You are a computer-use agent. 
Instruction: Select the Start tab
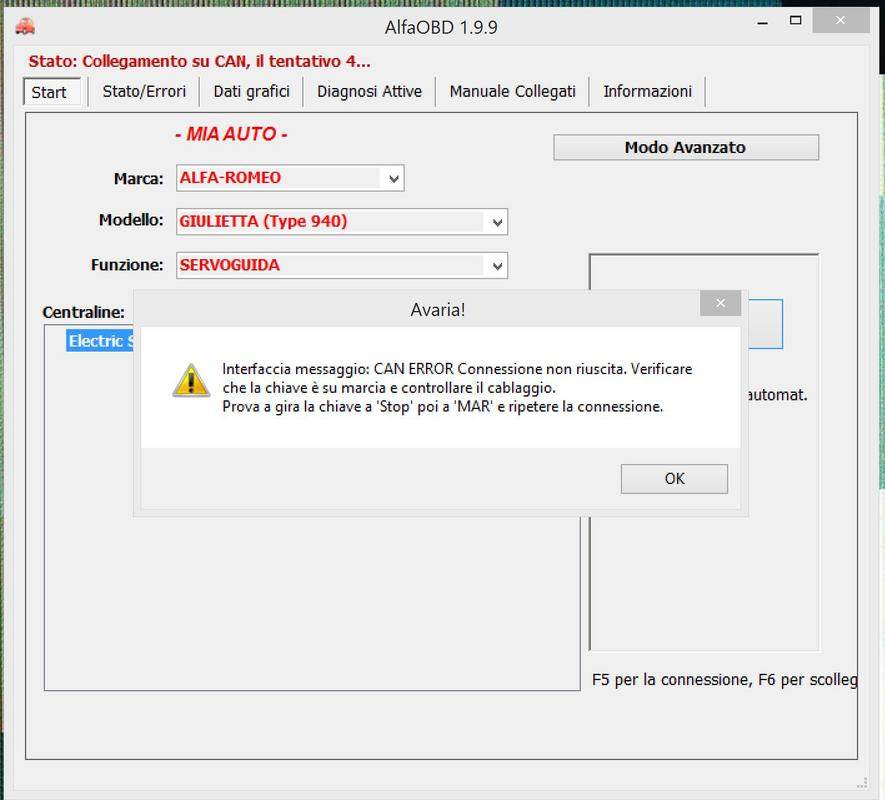coord(49,92)
